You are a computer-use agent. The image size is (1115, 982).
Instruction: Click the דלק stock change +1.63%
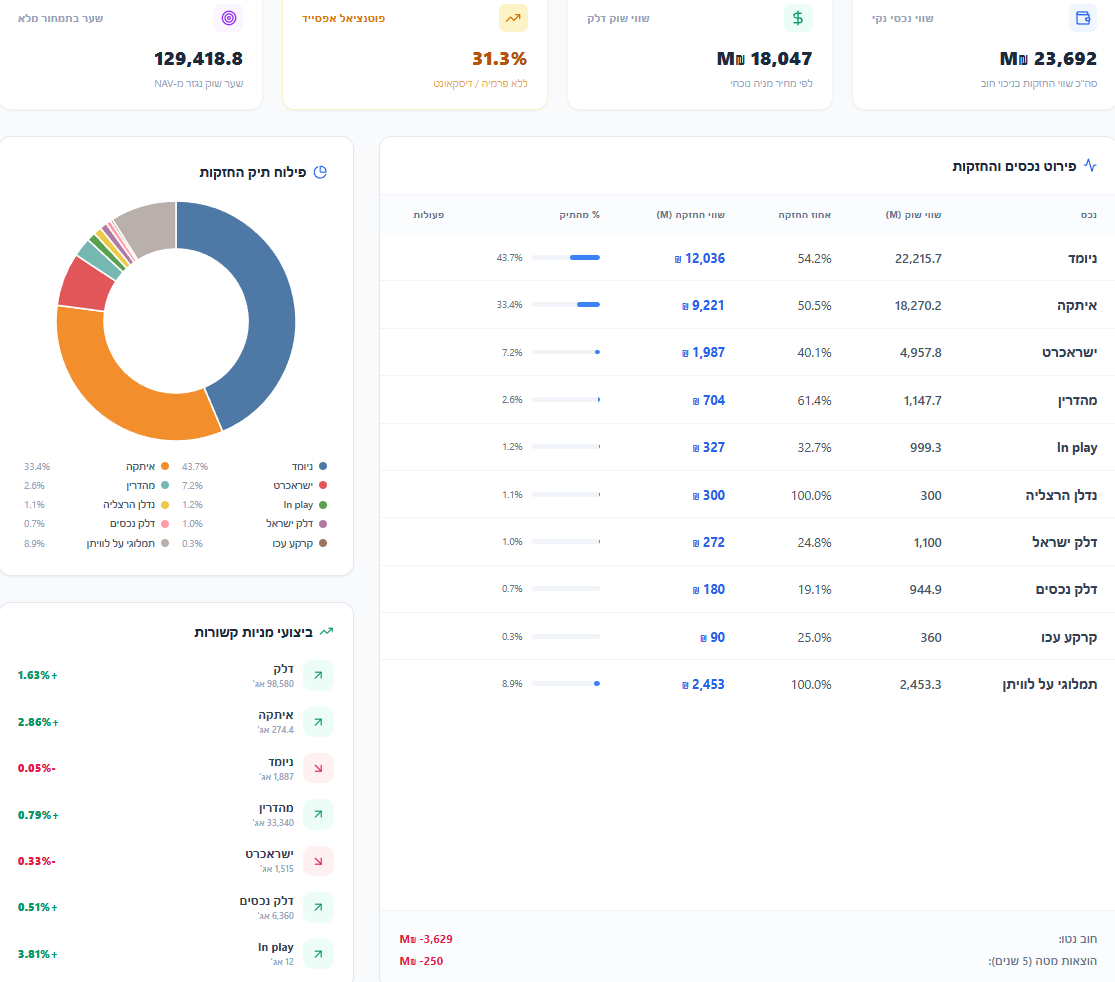click(x=38, y=675)
